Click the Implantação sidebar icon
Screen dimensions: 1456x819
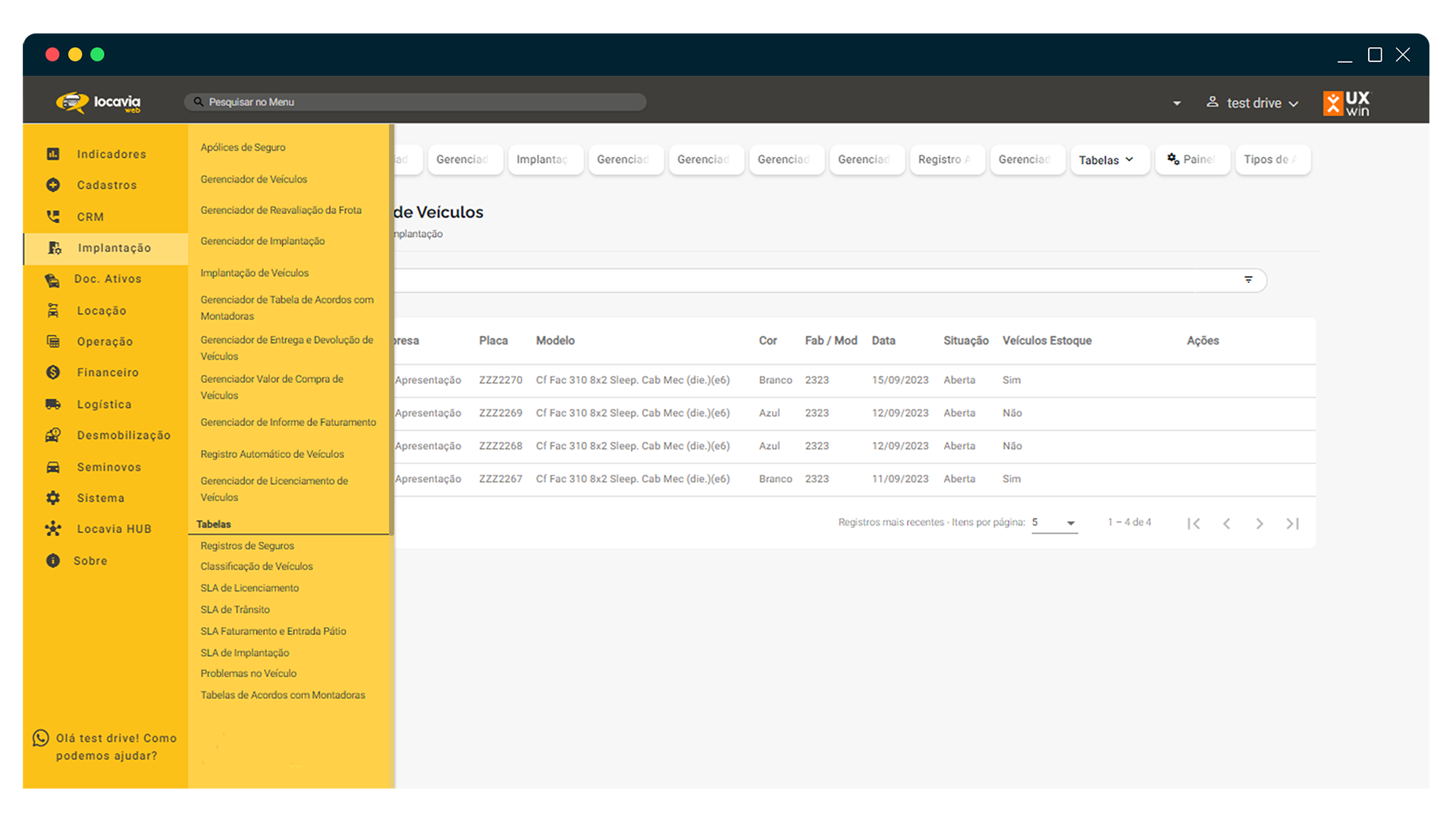pyautogui.click(x=55, y=248)
